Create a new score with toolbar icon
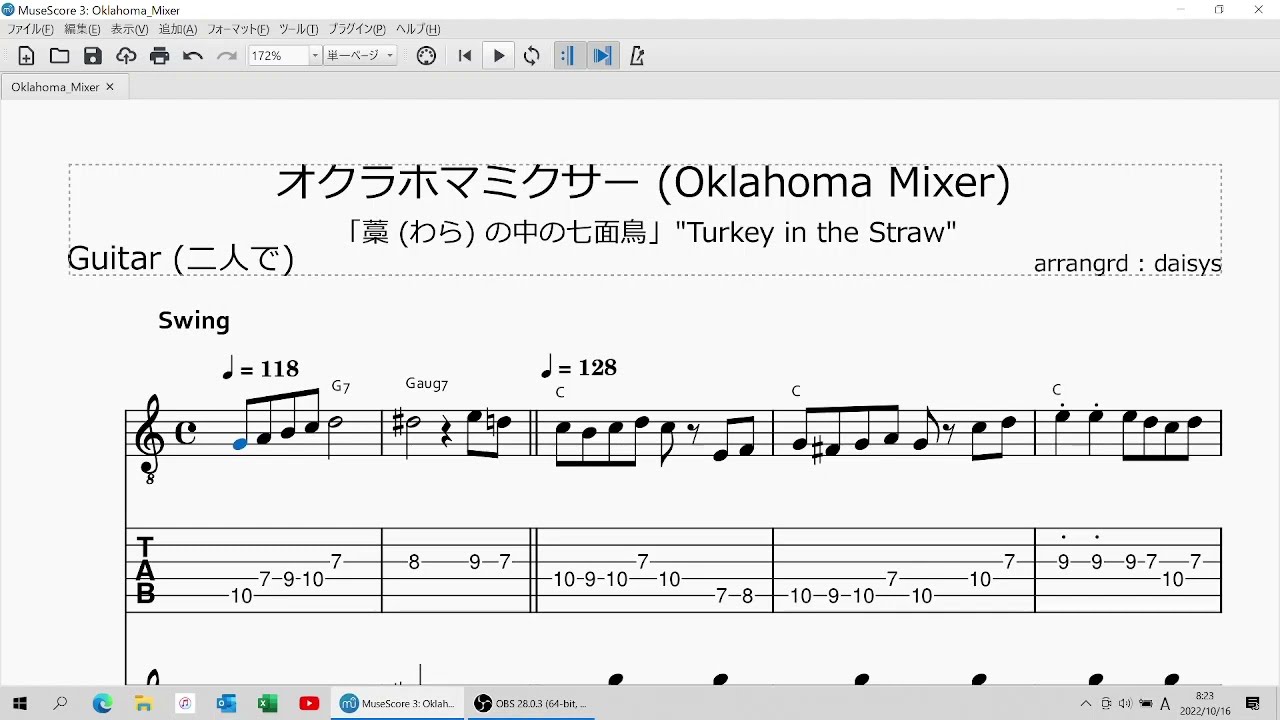Image resolution: width=1280 pixels, height=720 pixels. [x=26, y=56]
